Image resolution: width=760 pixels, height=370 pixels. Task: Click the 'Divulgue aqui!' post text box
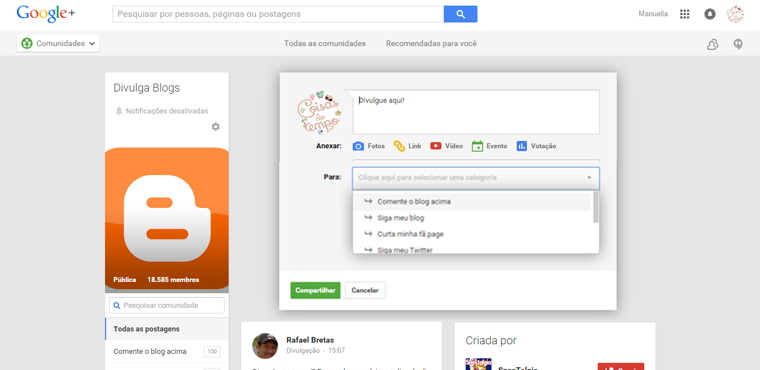476,112
